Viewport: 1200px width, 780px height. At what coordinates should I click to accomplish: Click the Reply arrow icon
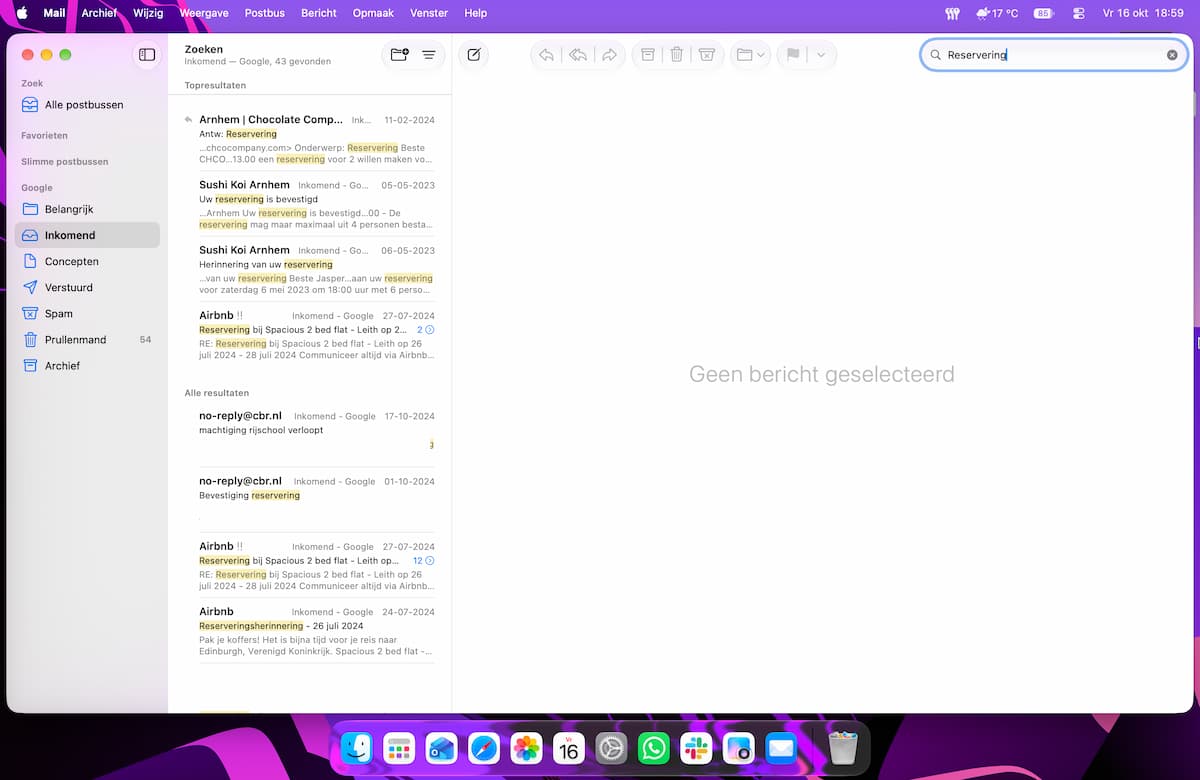(546, 55)
